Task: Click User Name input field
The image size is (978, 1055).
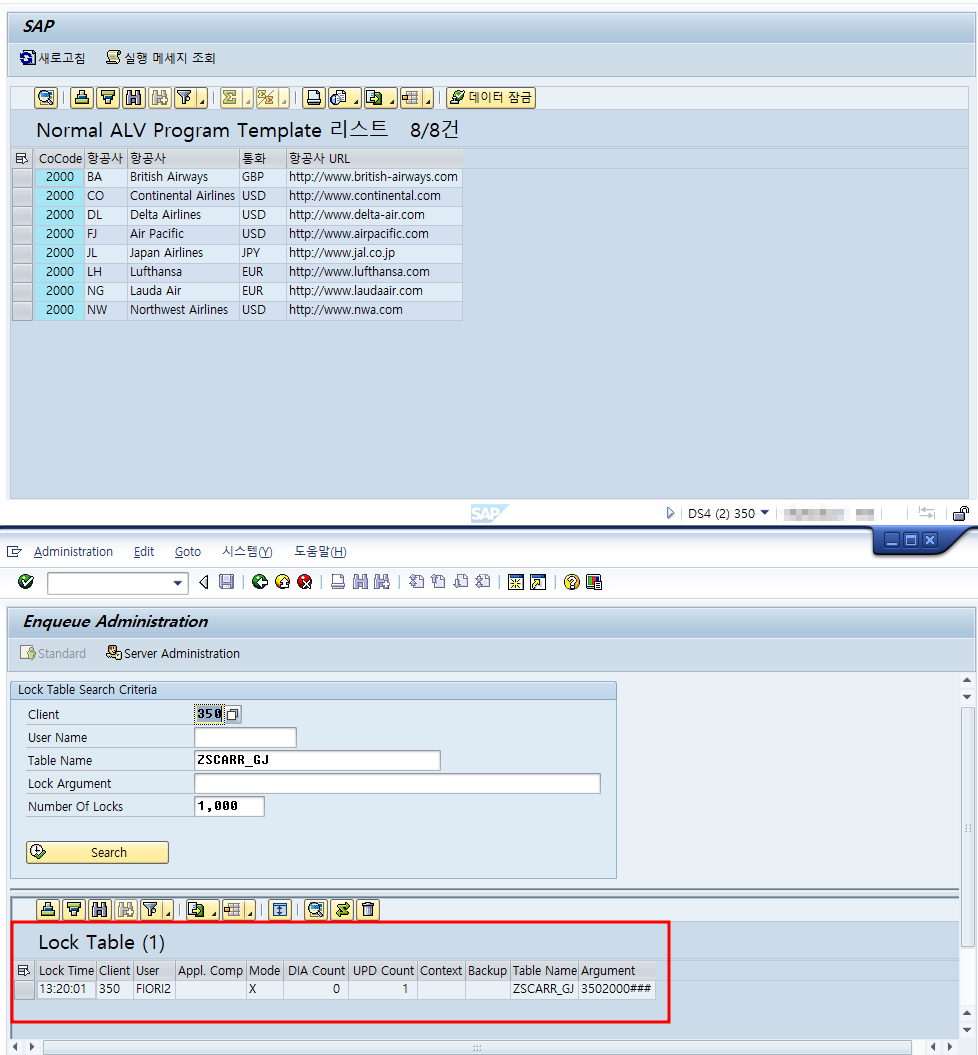Action: tap(246, 737)
